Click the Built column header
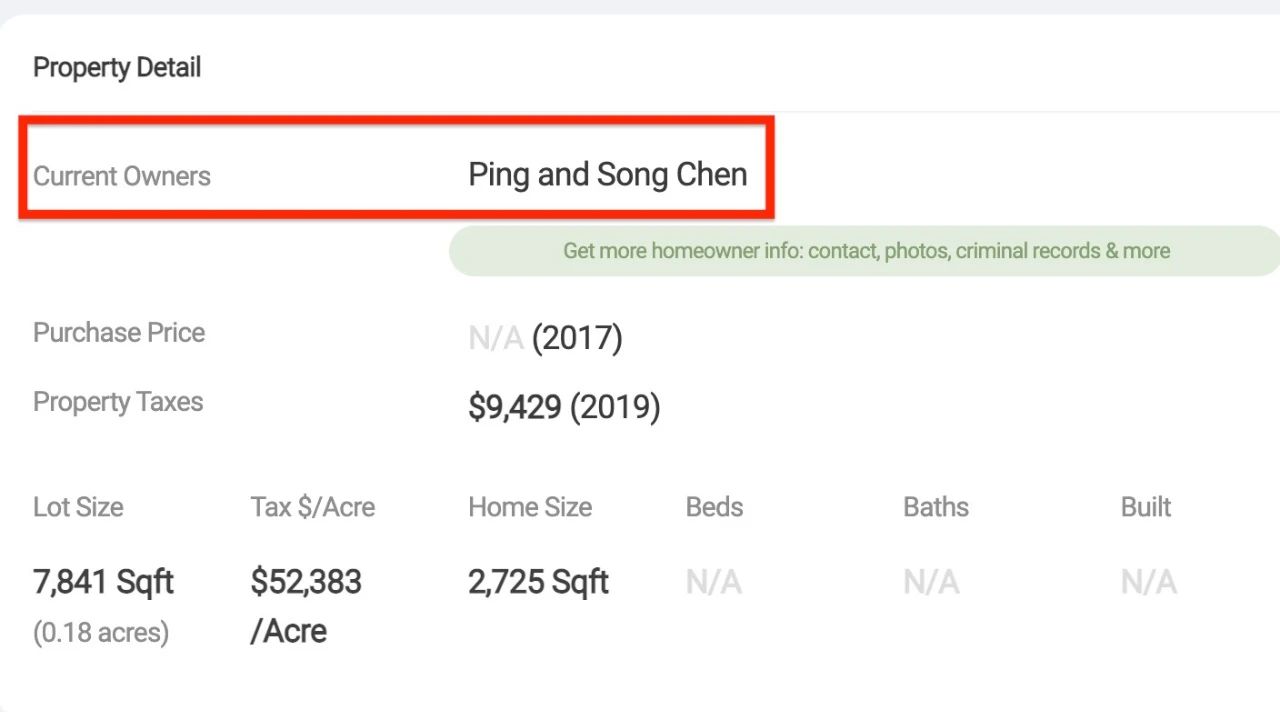Viewport: 1280px width, 712px height. tap(1146, 507)
